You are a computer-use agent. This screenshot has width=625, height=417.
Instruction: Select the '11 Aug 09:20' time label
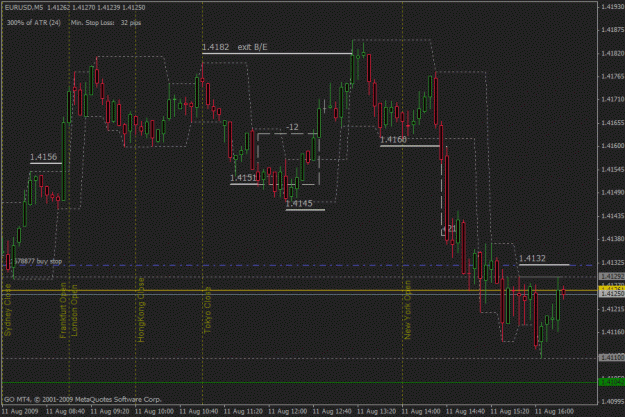(110, 411)
